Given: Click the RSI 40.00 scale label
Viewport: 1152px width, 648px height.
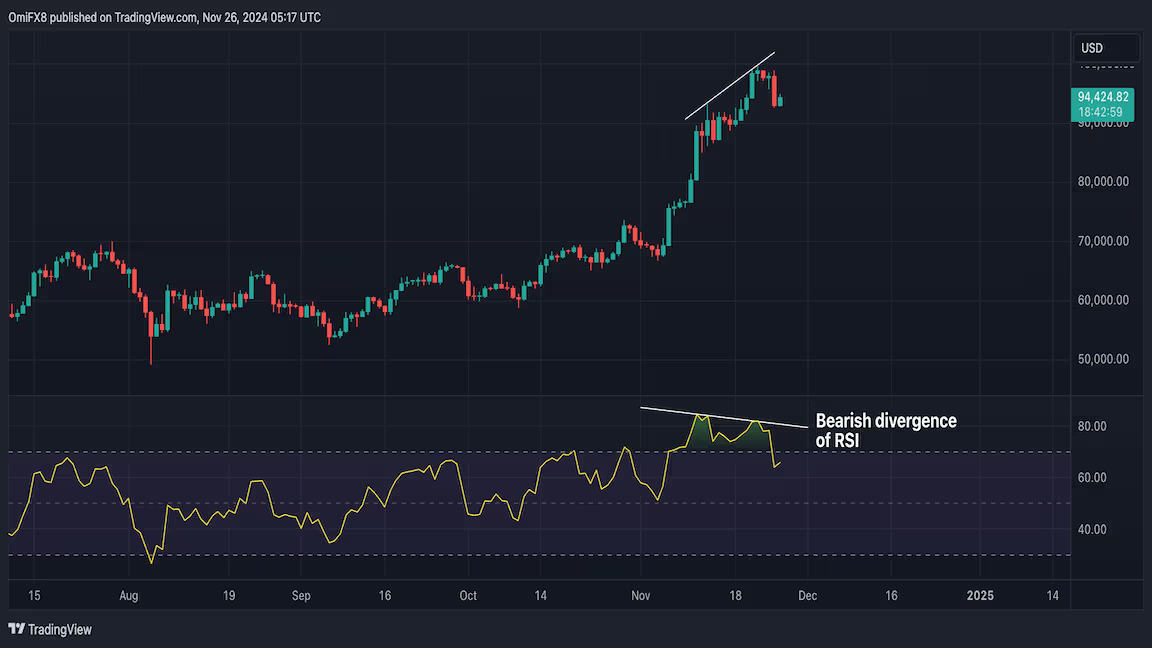Looking at the screenshot, I should [1091, 530].
